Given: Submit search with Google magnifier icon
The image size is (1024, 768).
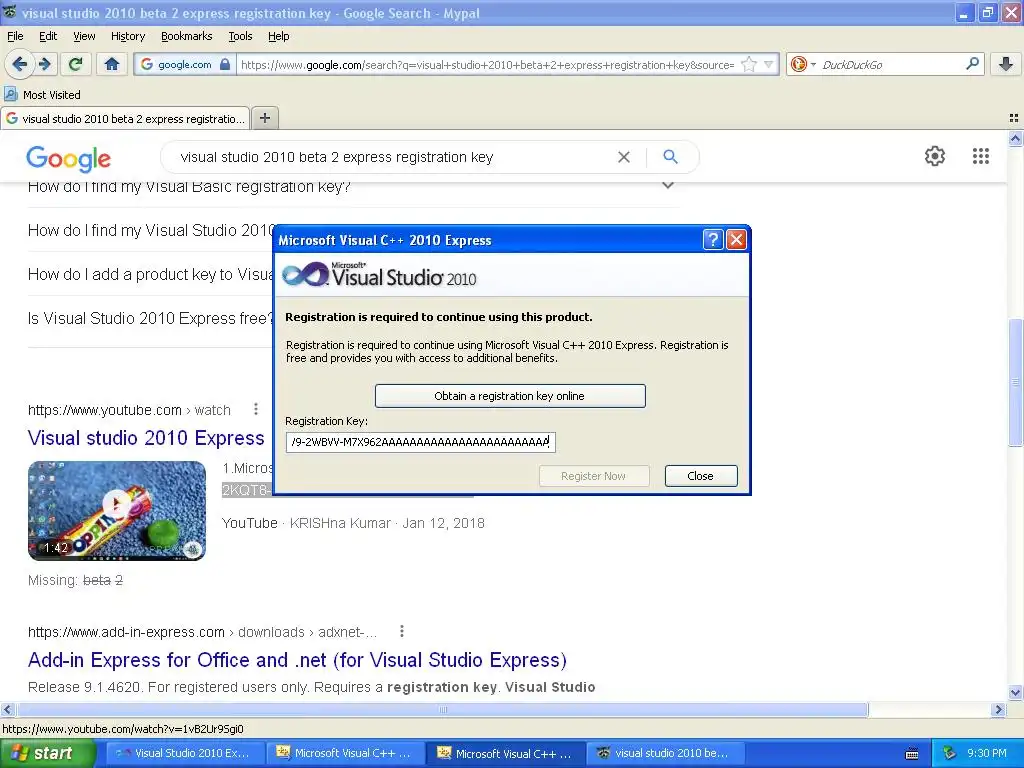Looking at the screenshot, I should (670, 157).
